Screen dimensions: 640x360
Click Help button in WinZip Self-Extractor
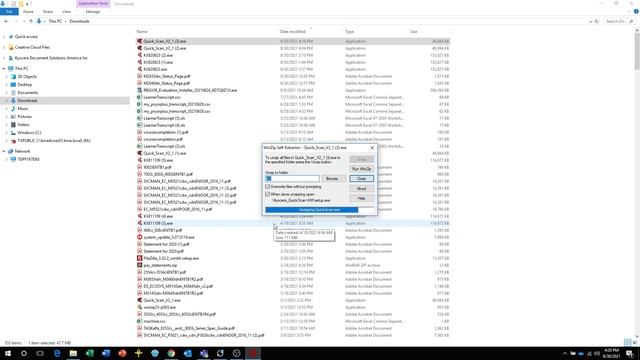point(361,198)
